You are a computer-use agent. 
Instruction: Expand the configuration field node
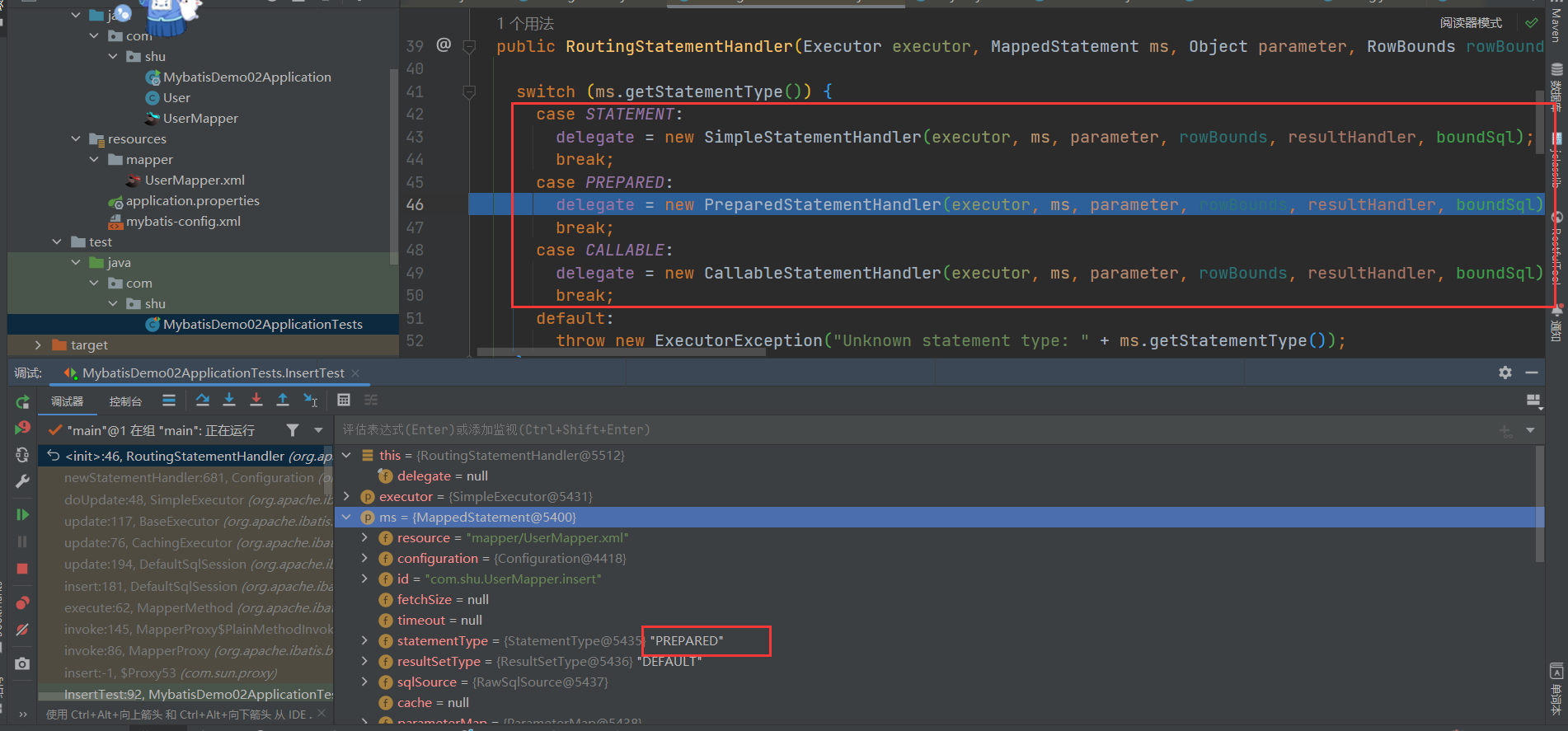[x=364, y=558]
